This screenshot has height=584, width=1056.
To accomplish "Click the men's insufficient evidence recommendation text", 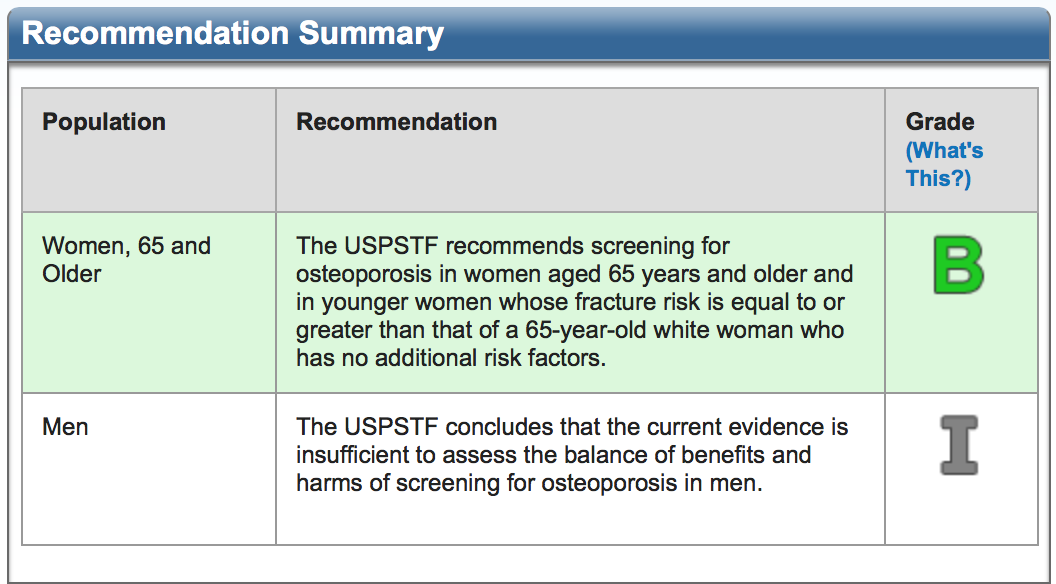I will click(572, 455).
